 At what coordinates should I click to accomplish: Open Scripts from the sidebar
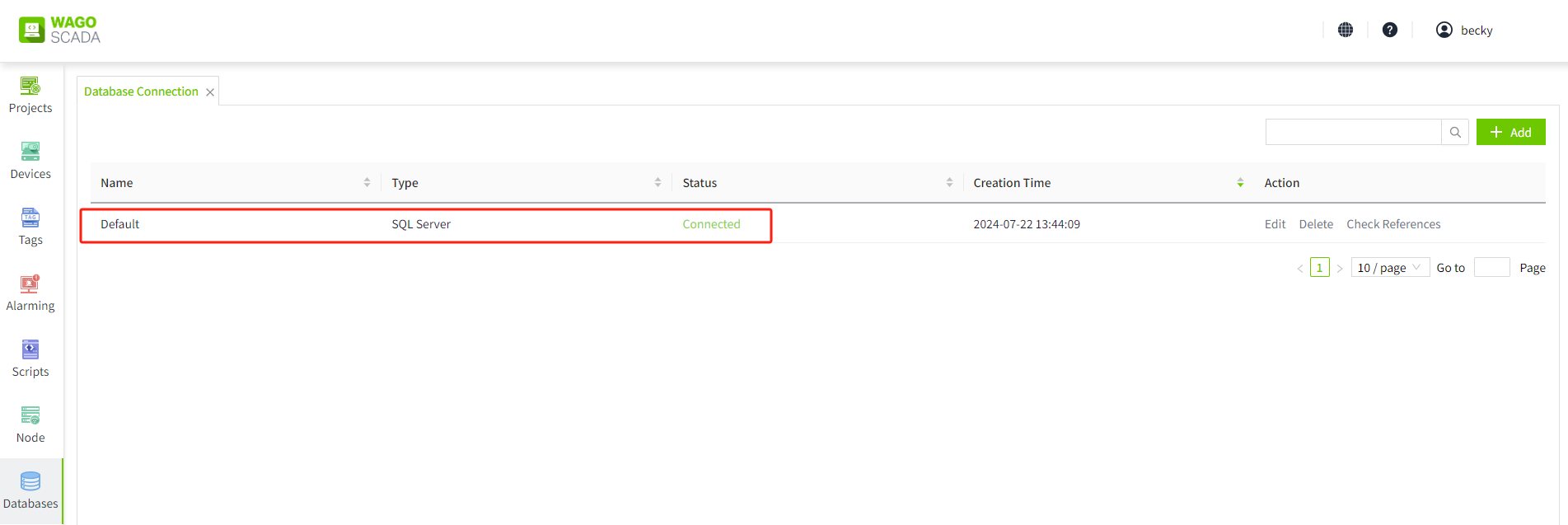click(x=30, y=359)
